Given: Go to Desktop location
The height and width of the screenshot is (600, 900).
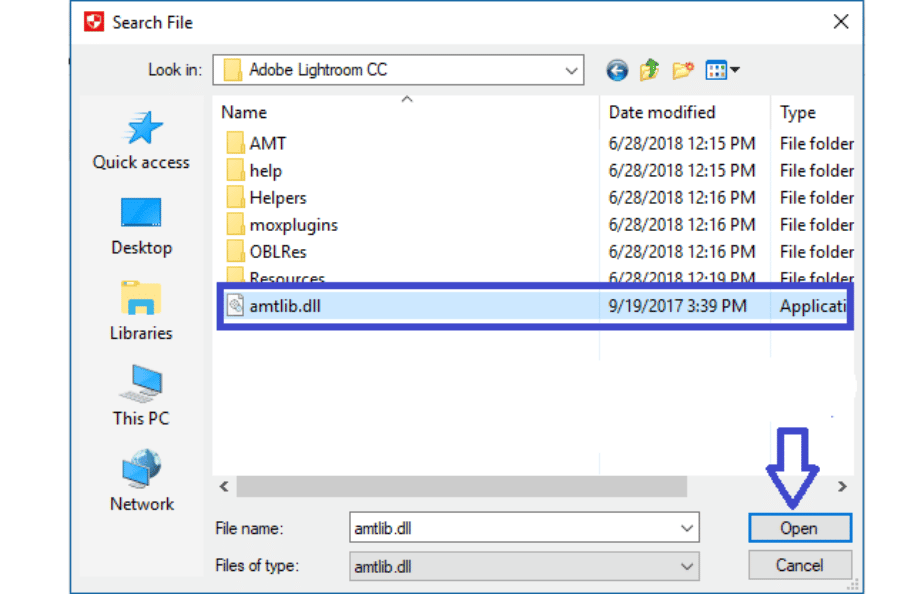Looking at the screenshot, I should pos(141,225).
